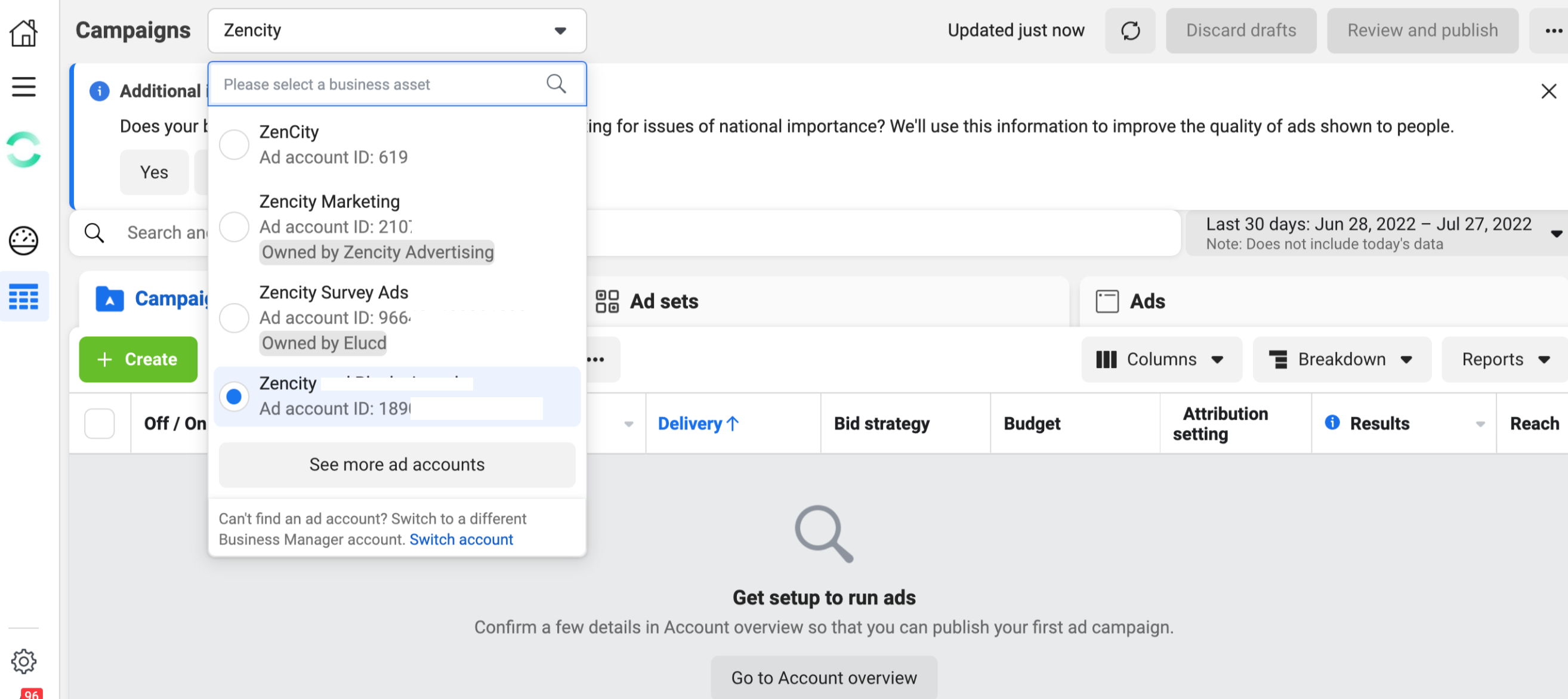Click the Results info icon
The width and height of the screenshot is (1568, 699).
1331,422
